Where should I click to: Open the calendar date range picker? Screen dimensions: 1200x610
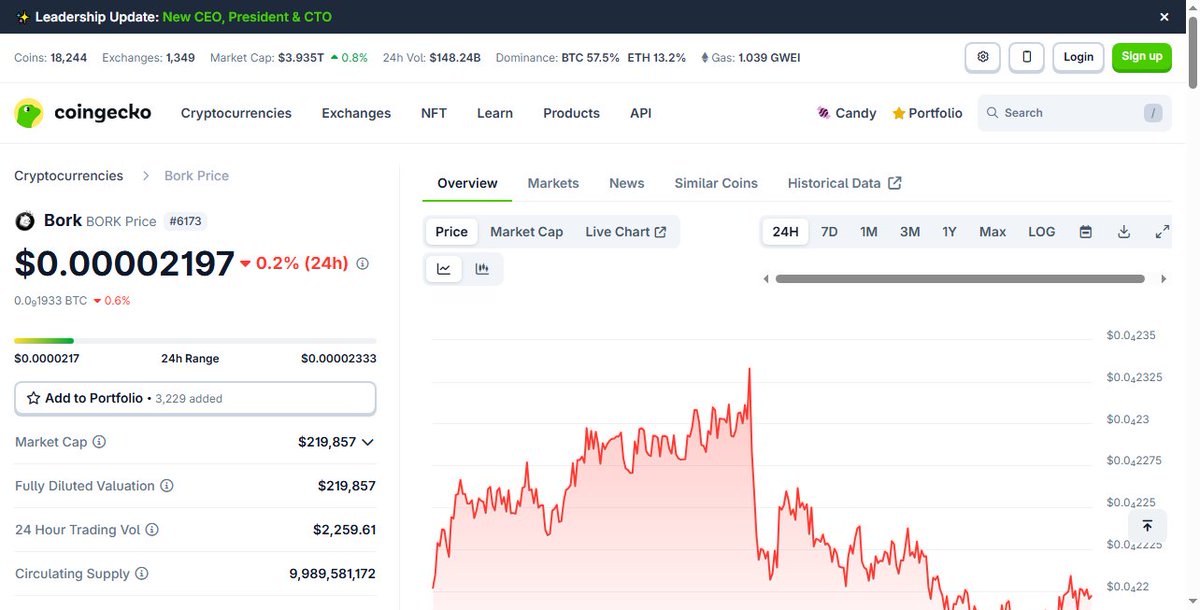[x=1085, y=231]
